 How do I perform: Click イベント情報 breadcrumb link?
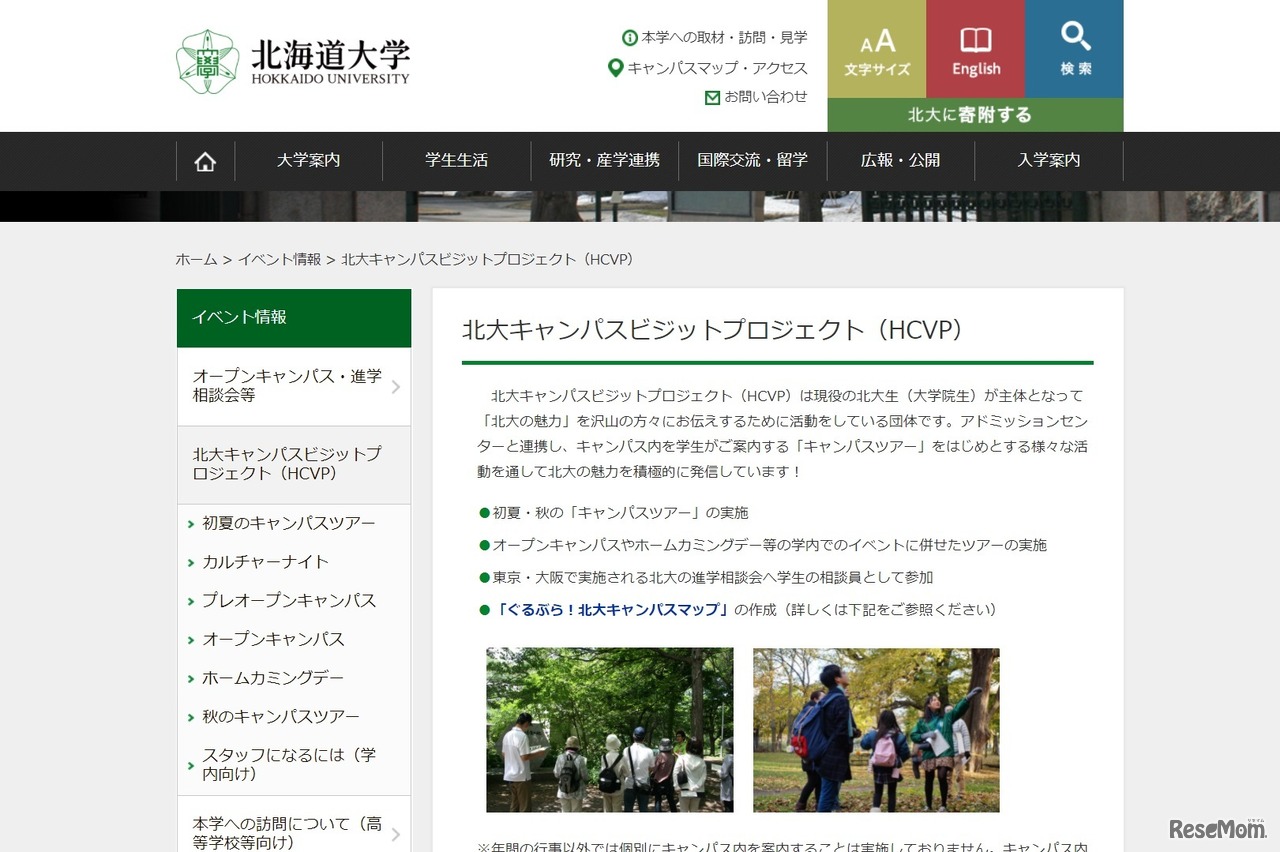(279, 259)
